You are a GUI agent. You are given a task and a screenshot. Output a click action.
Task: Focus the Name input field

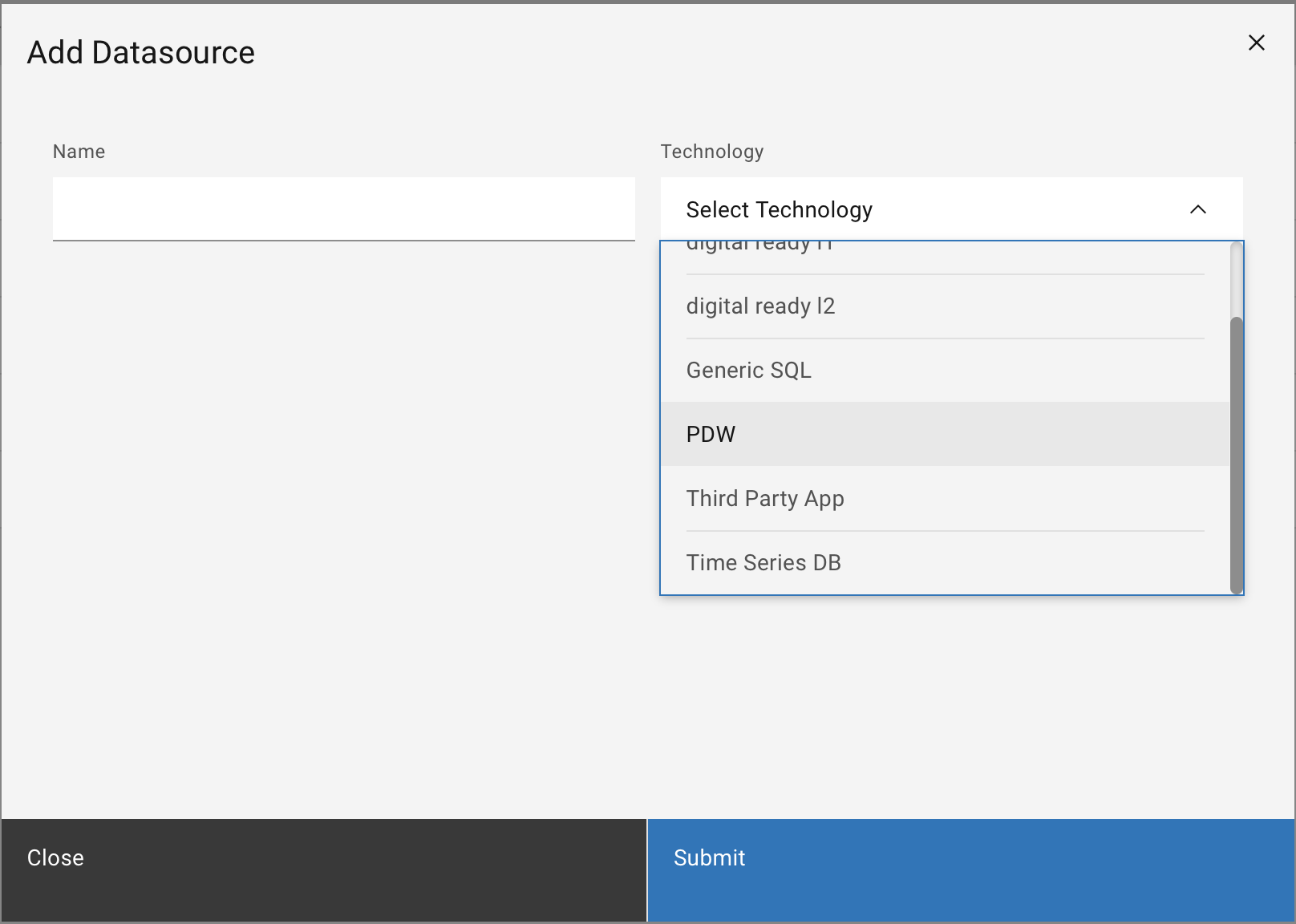343,209
